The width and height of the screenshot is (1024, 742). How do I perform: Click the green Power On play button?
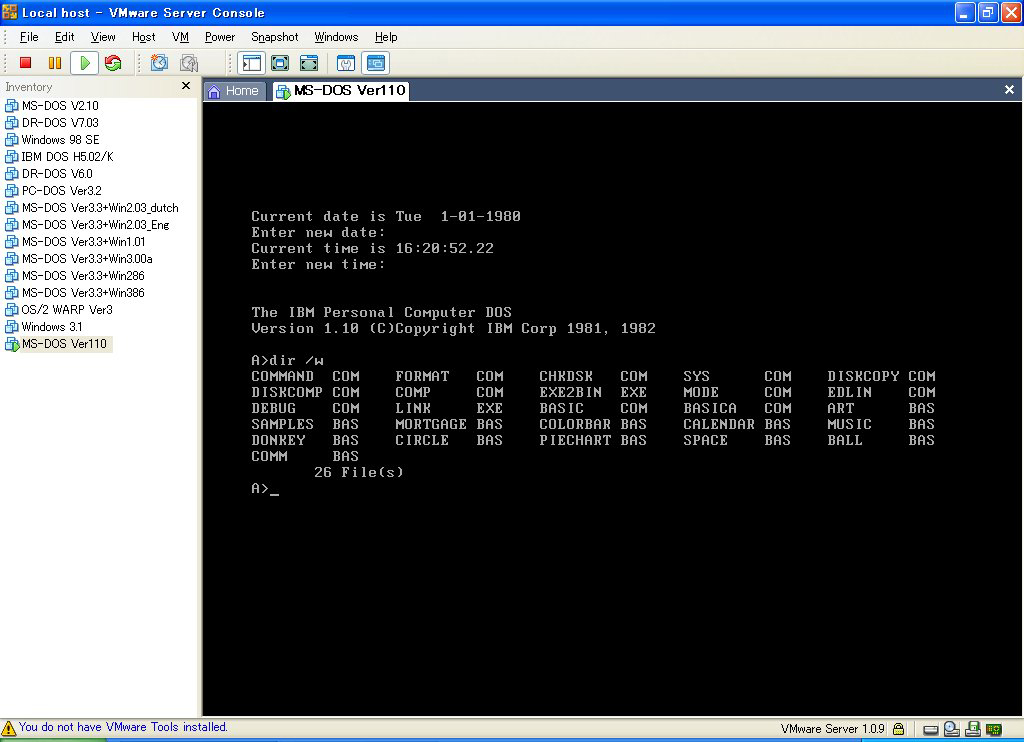84,63
